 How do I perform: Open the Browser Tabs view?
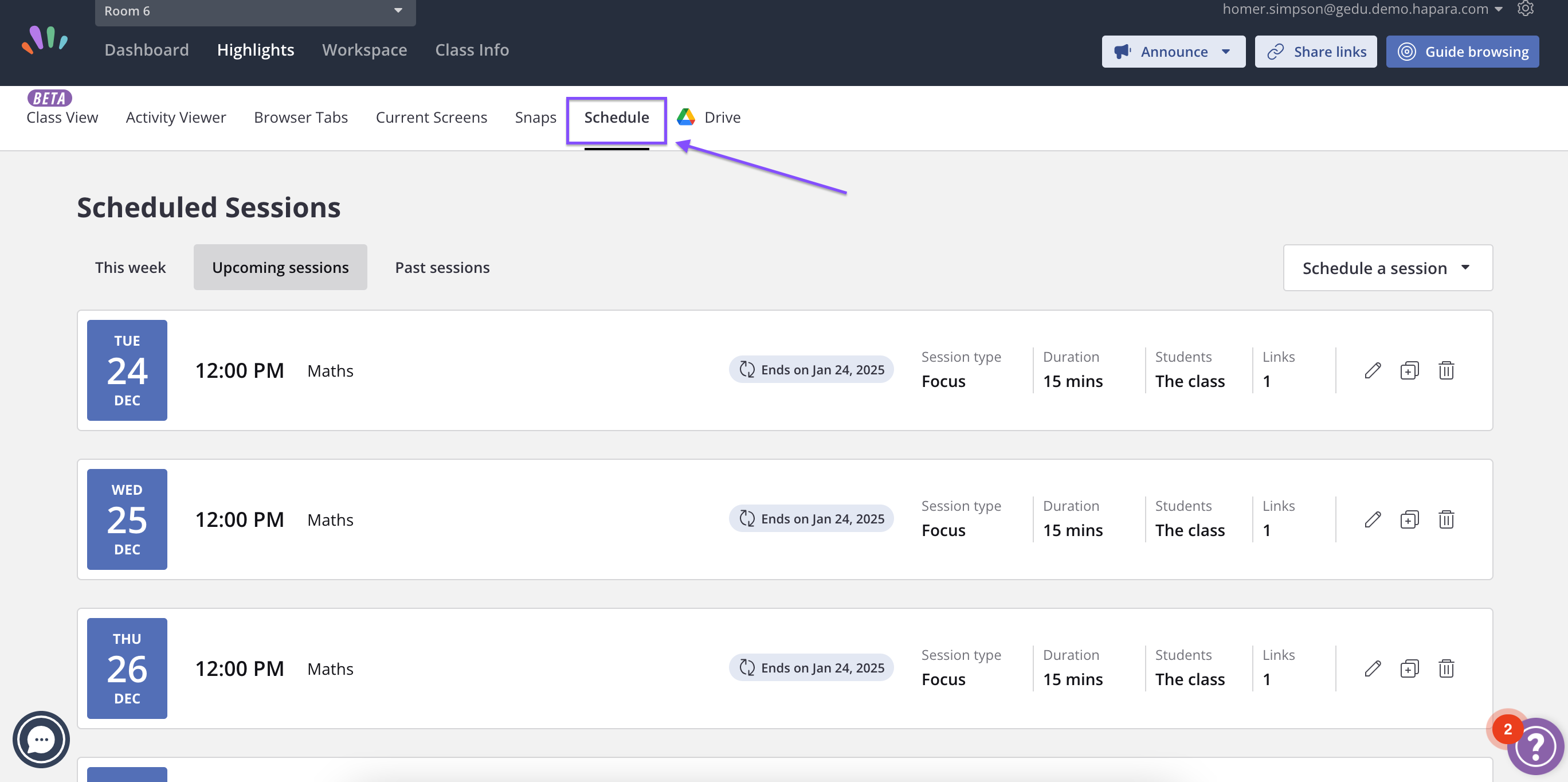[x=301, y=118]
